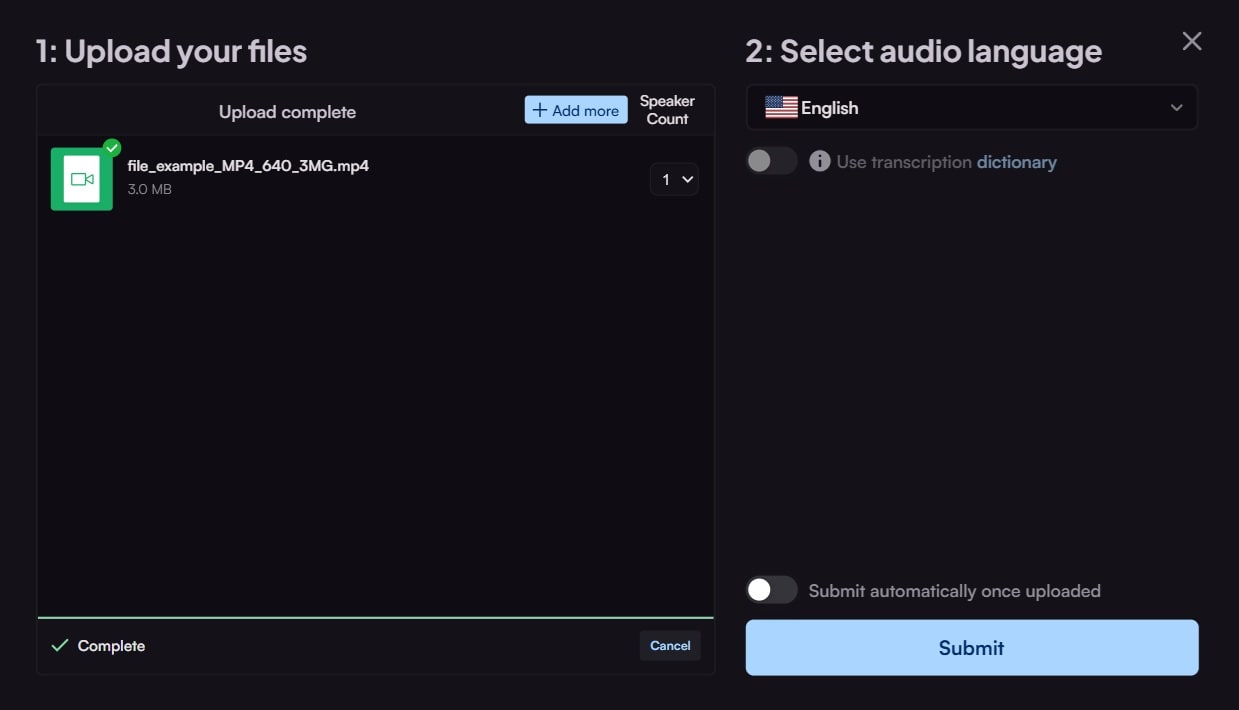Open the Speaker Count dropdown showing 1
This screenshot has width=1239, height=710.
(x=674, y=179)
